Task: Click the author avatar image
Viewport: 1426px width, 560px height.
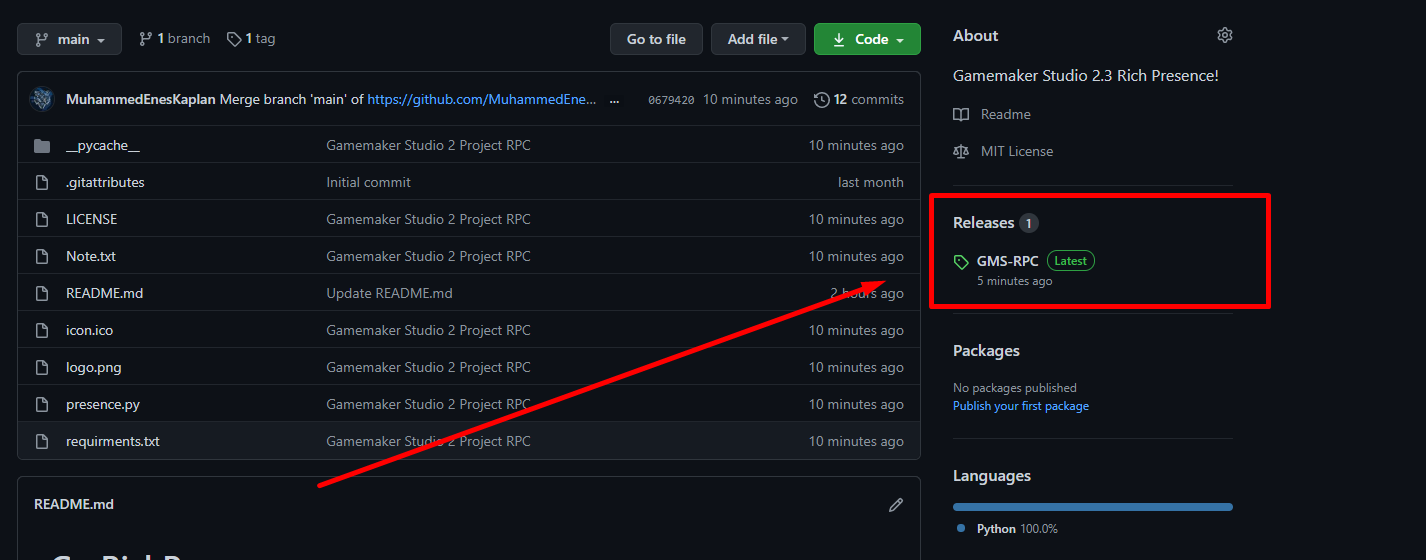Action: tap(42, 99)
